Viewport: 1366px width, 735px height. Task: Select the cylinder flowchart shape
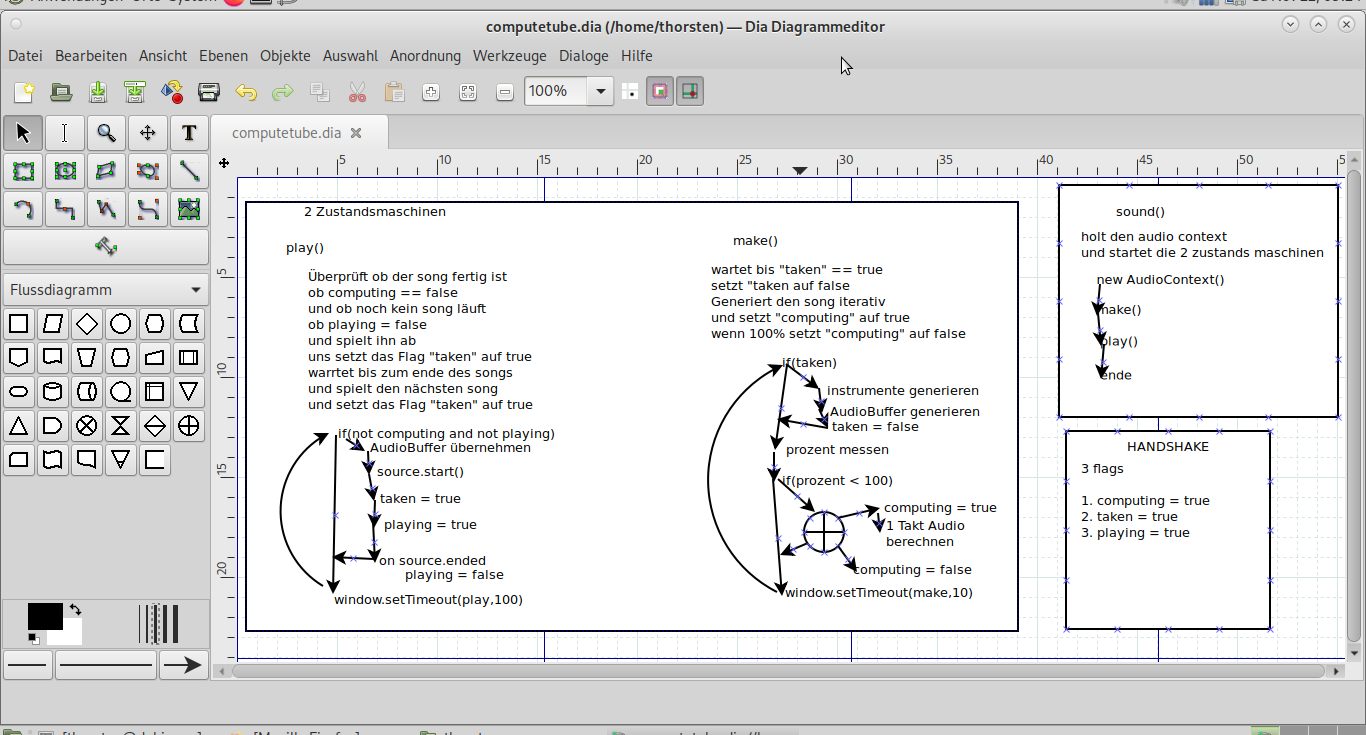pos(53,392)
